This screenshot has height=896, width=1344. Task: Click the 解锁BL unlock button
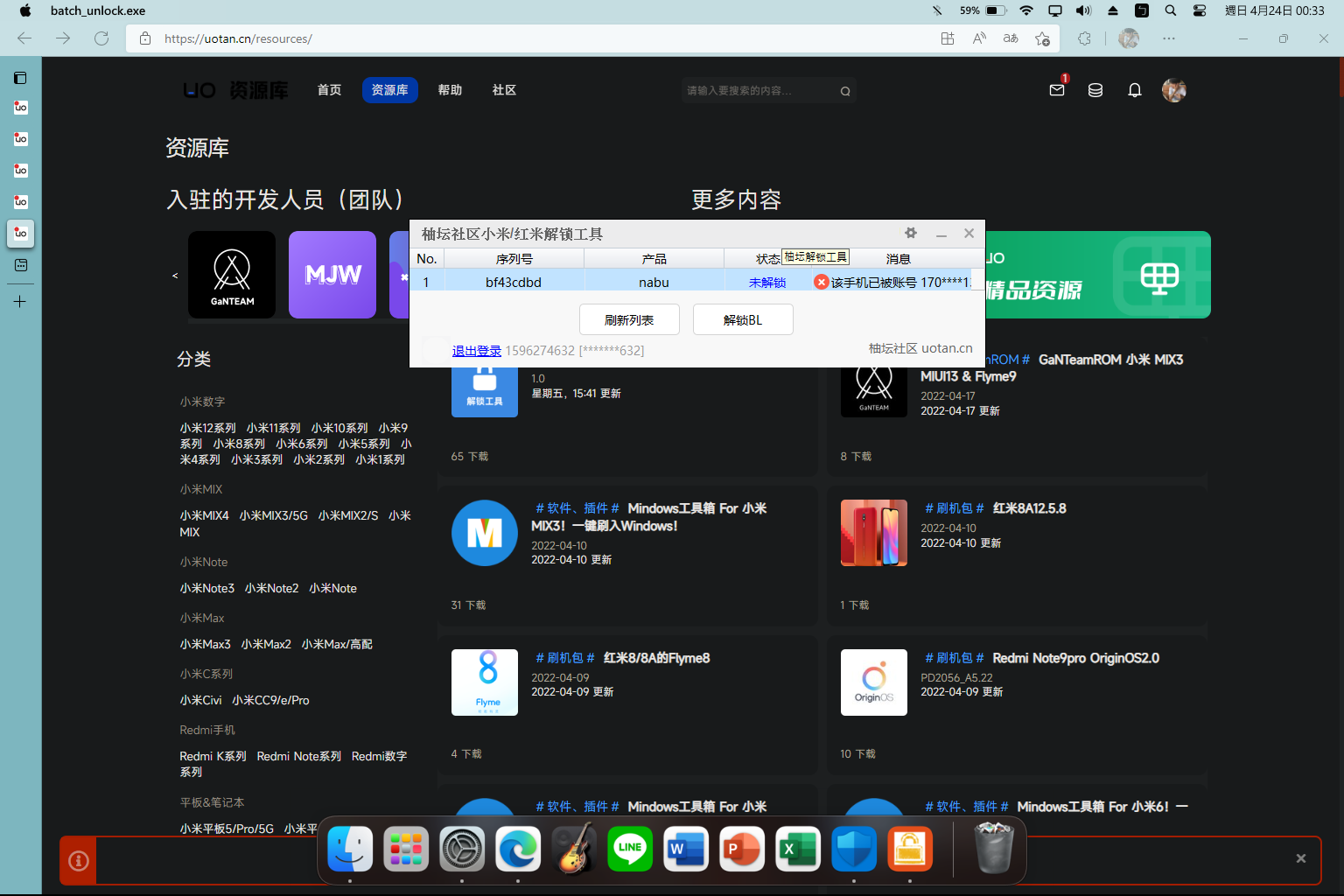pos(743,319)
